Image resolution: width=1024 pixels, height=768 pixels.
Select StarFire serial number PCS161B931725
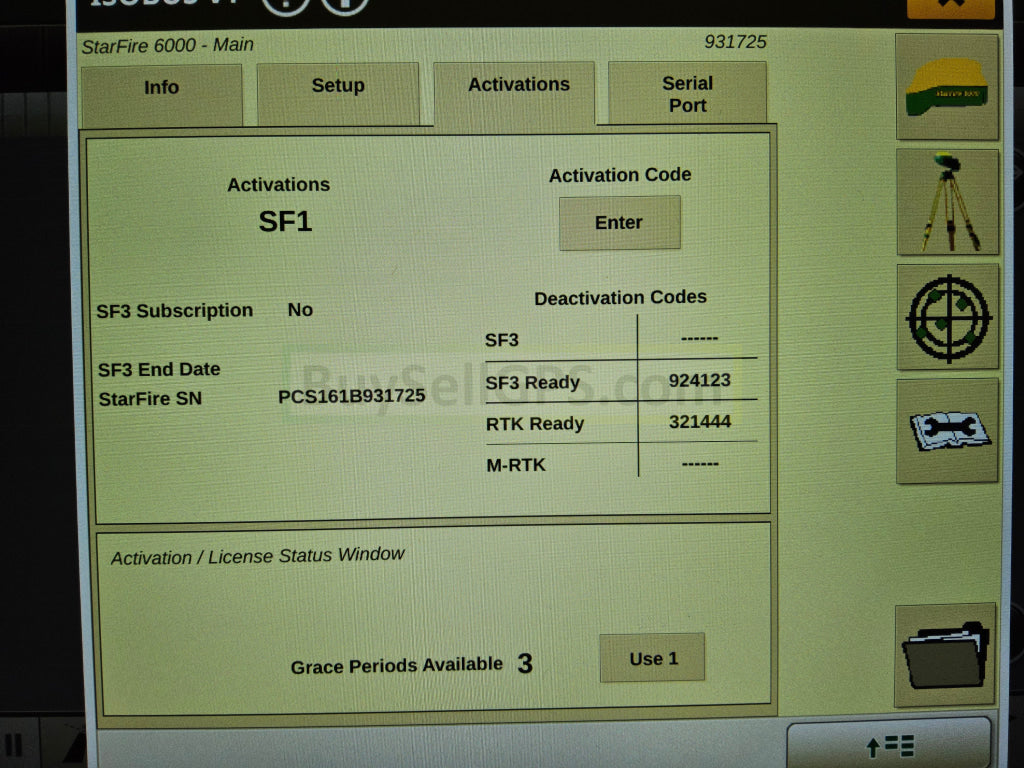point(351,396)
